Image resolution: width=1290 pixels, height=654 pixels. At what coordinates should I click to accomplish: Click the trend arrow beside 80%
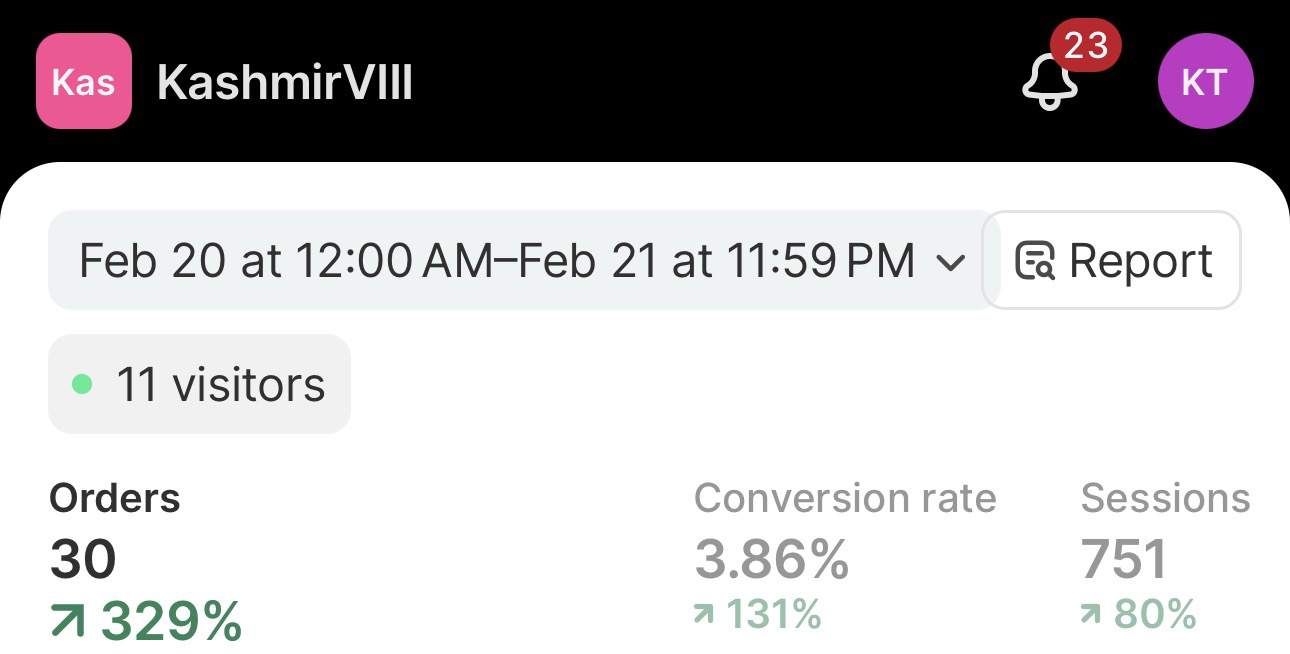pos(1091,615)
